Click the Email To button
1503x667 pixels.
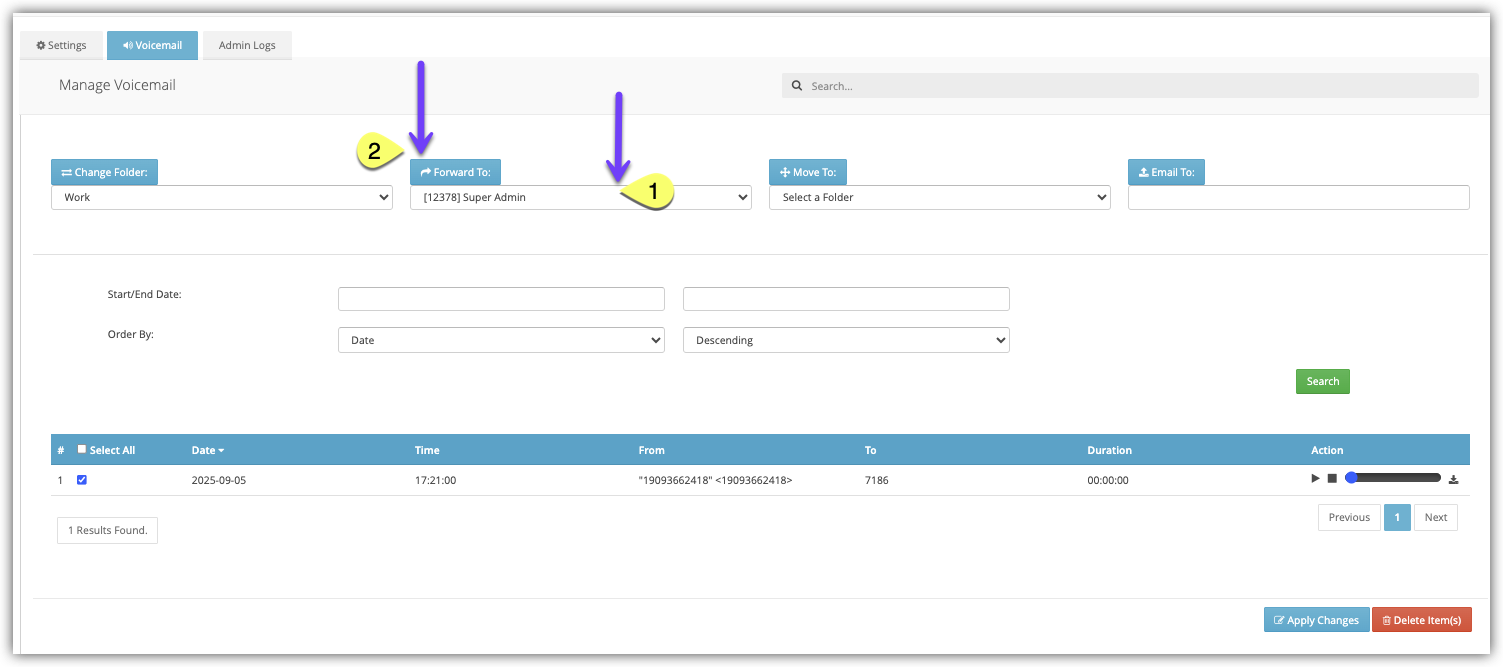click(1166, 172)
